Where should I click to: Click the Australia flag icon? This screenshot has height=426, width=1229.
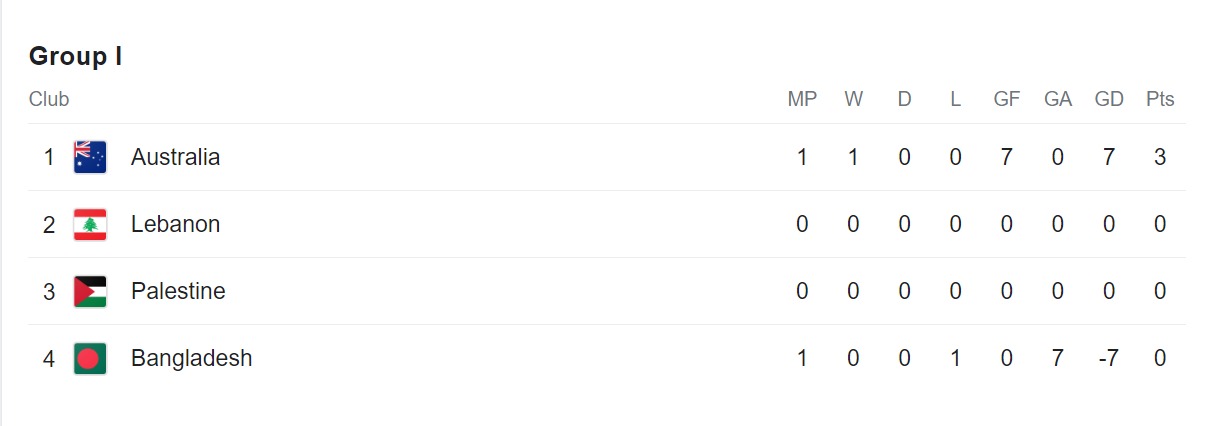point(90,157)
